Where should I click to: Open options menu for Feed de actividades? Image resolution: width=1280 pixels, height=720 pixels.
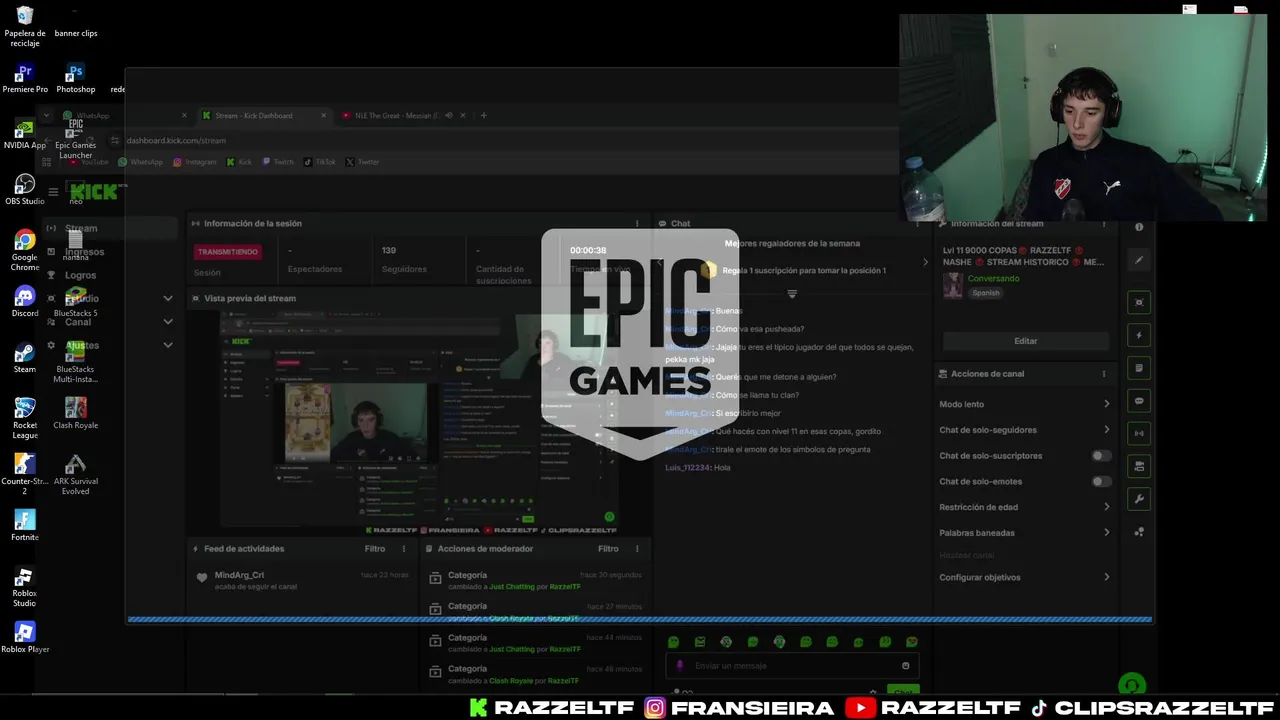tap(404, 549)
